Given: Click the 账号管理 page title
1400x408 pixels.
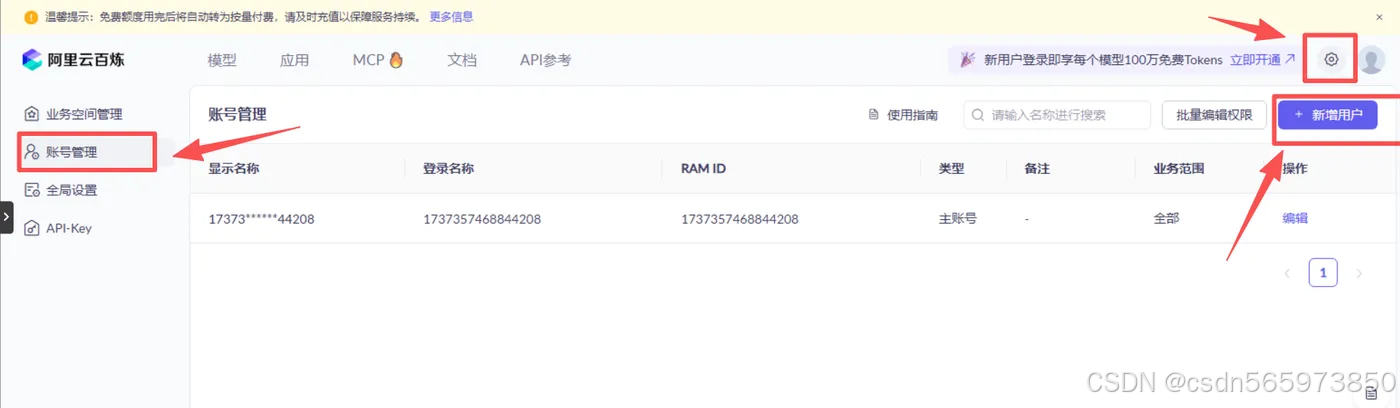Looking at the screenshot, I should pyautogui.click(x=237, y=114).
